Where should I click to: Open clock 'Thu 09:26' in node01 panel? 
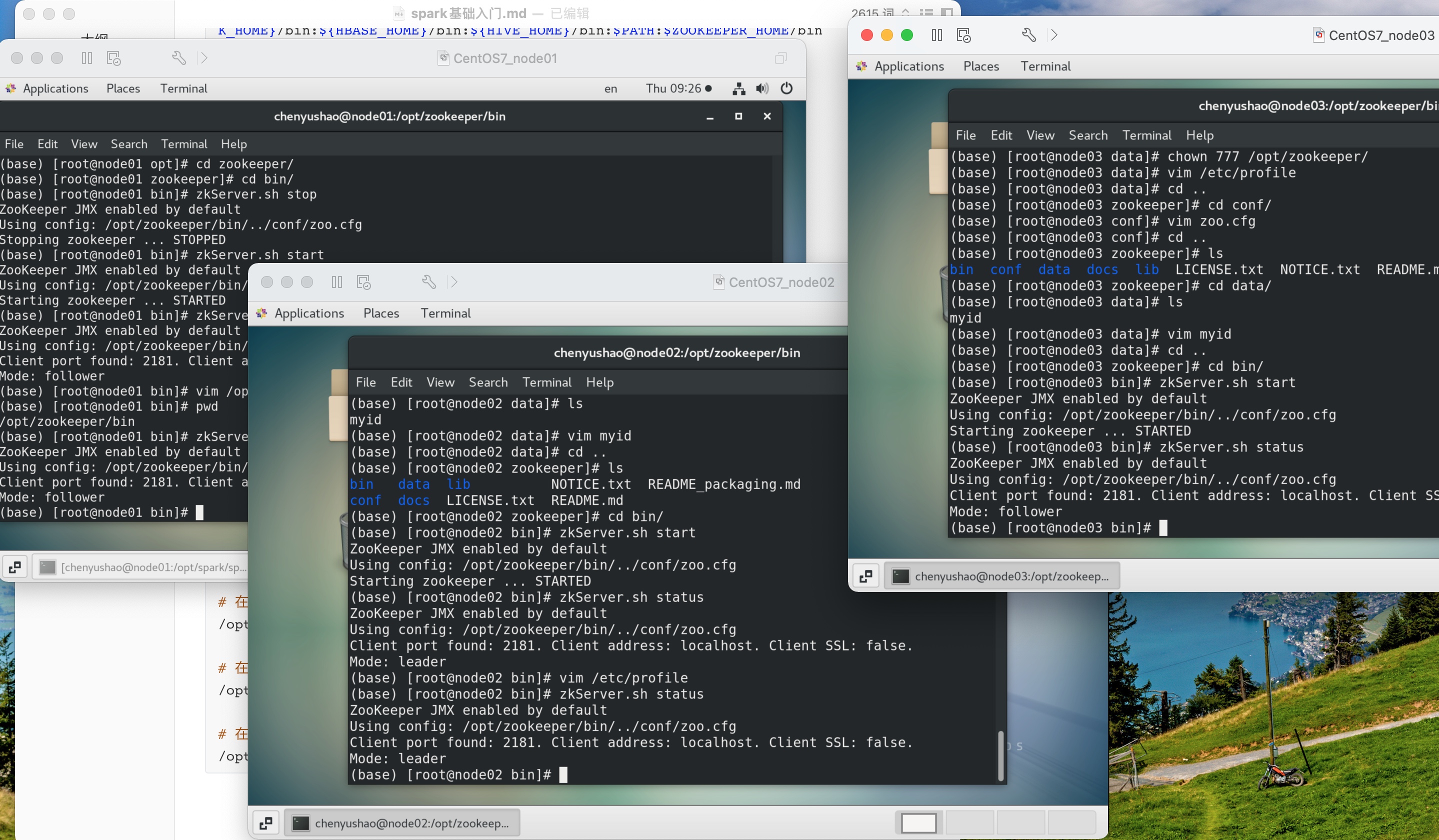pos(678,88)
